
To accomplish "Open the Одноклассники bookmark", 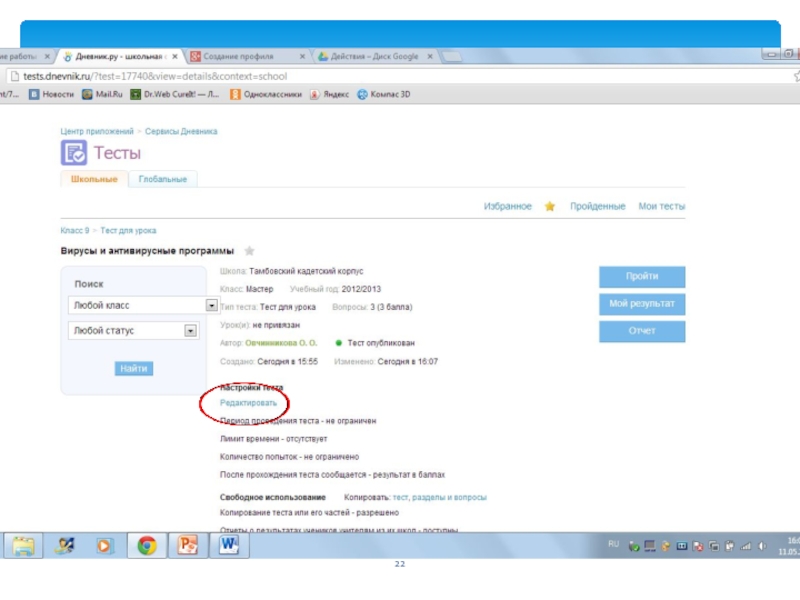I will click(266, 94).
